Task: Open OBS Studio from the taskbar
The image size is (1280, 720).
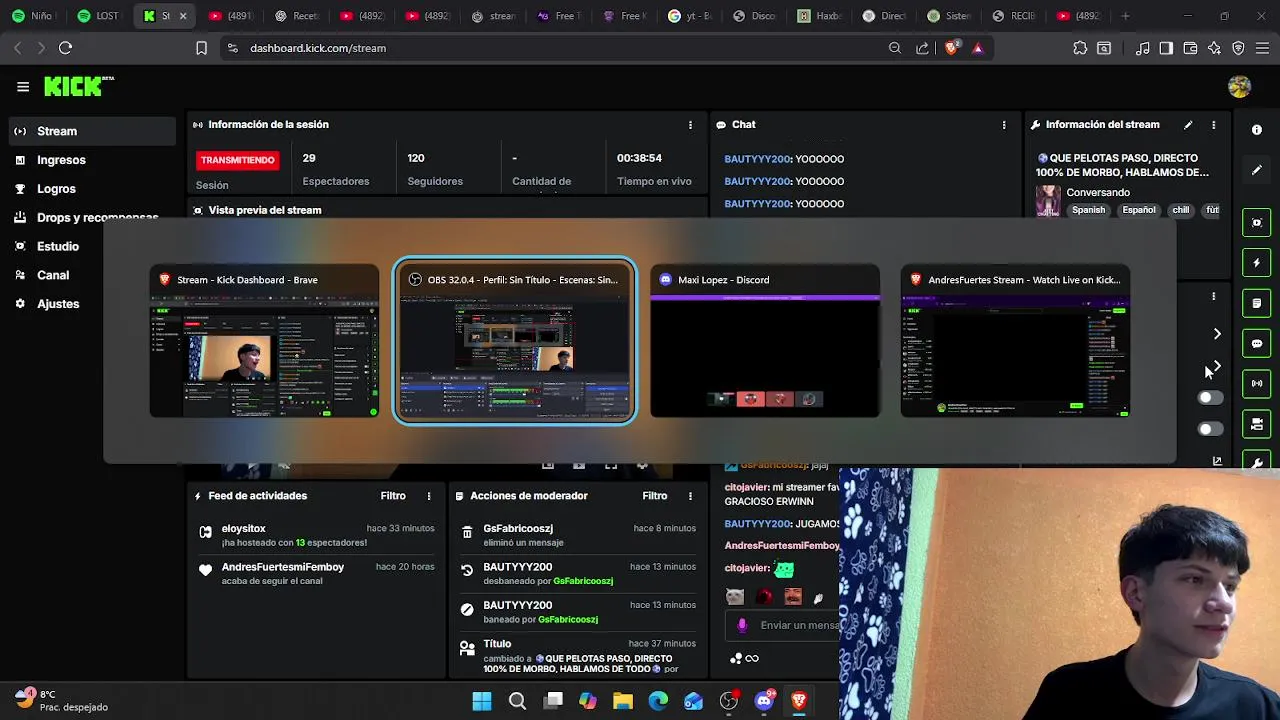Action: [729, 701]
